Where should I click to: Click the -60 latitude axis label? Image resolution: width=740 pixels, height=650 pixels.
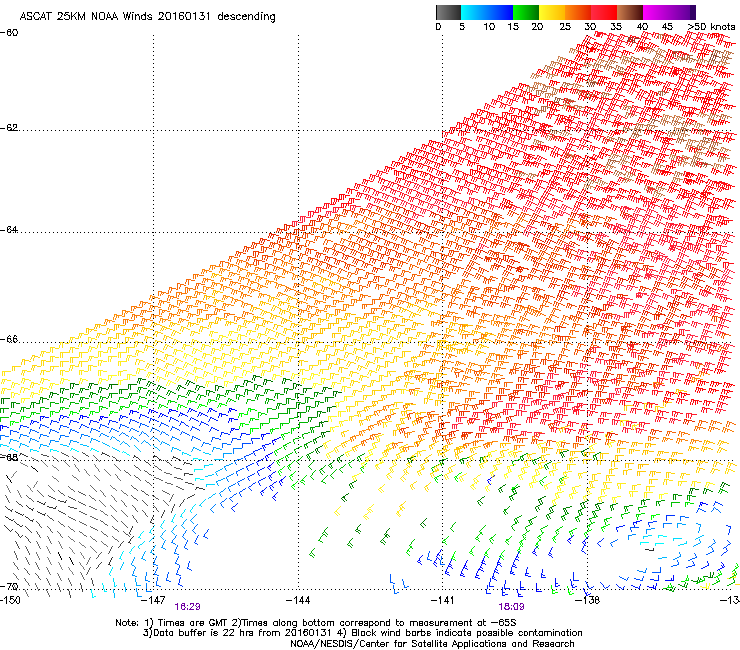[x=9, y=33]
